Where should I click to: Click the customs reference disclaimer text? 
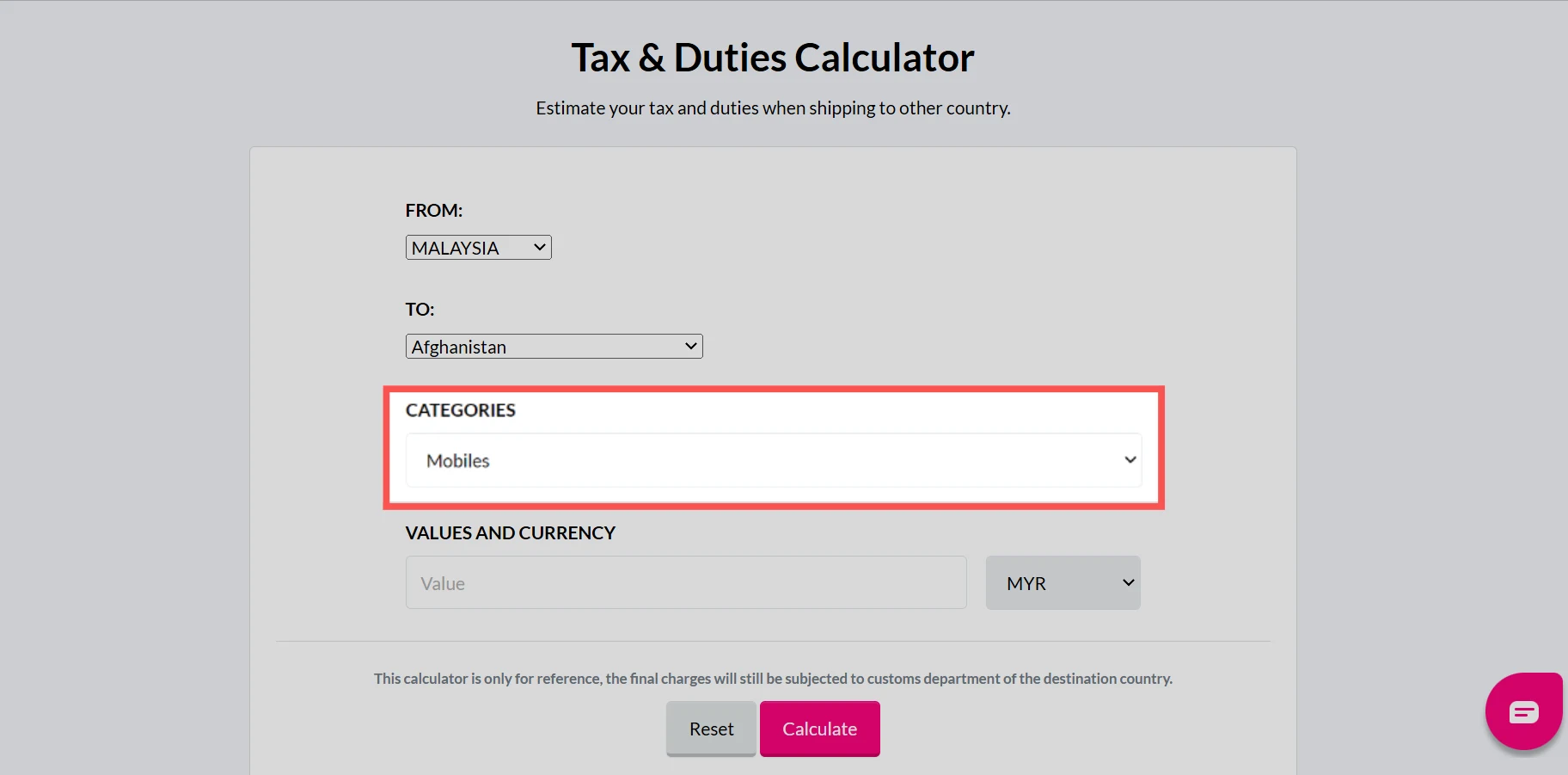click(x=772, y=678)
